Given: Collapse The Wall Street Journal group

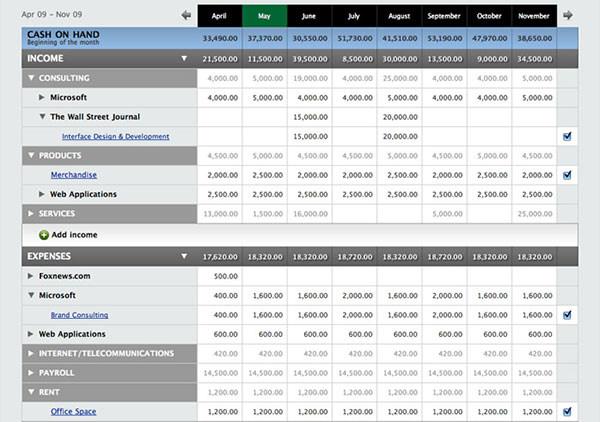Looking at the screenshot, I should coord(42,117).
